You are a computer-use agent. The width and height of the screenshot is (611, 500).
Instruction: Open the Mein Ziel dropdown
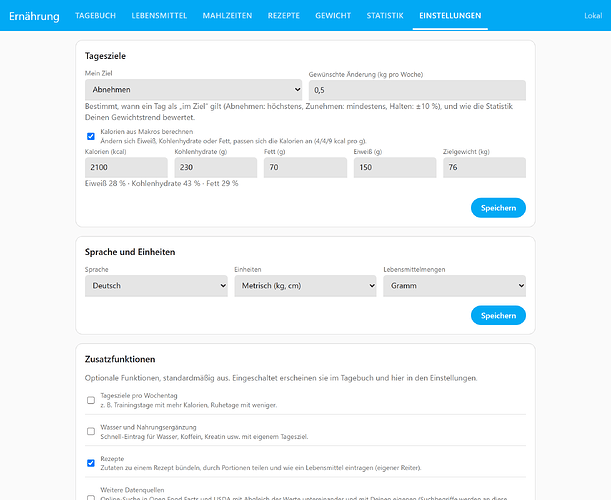click(x=193, y=90)
